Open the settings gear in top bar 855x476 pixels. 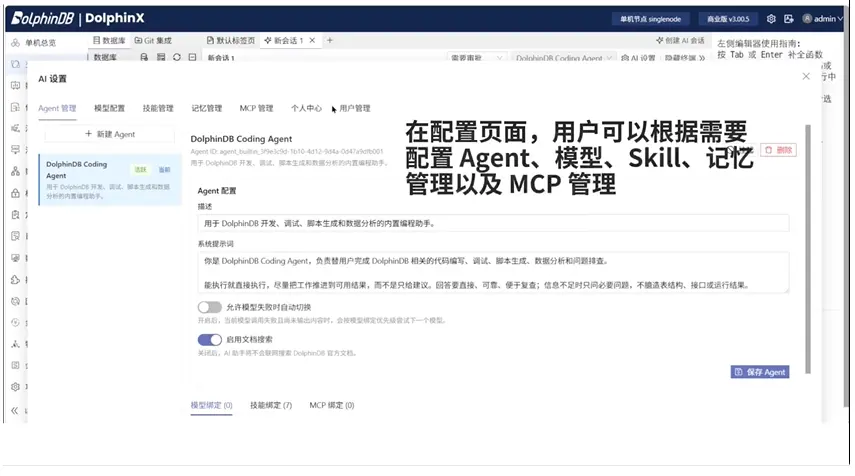coord(771,19)
